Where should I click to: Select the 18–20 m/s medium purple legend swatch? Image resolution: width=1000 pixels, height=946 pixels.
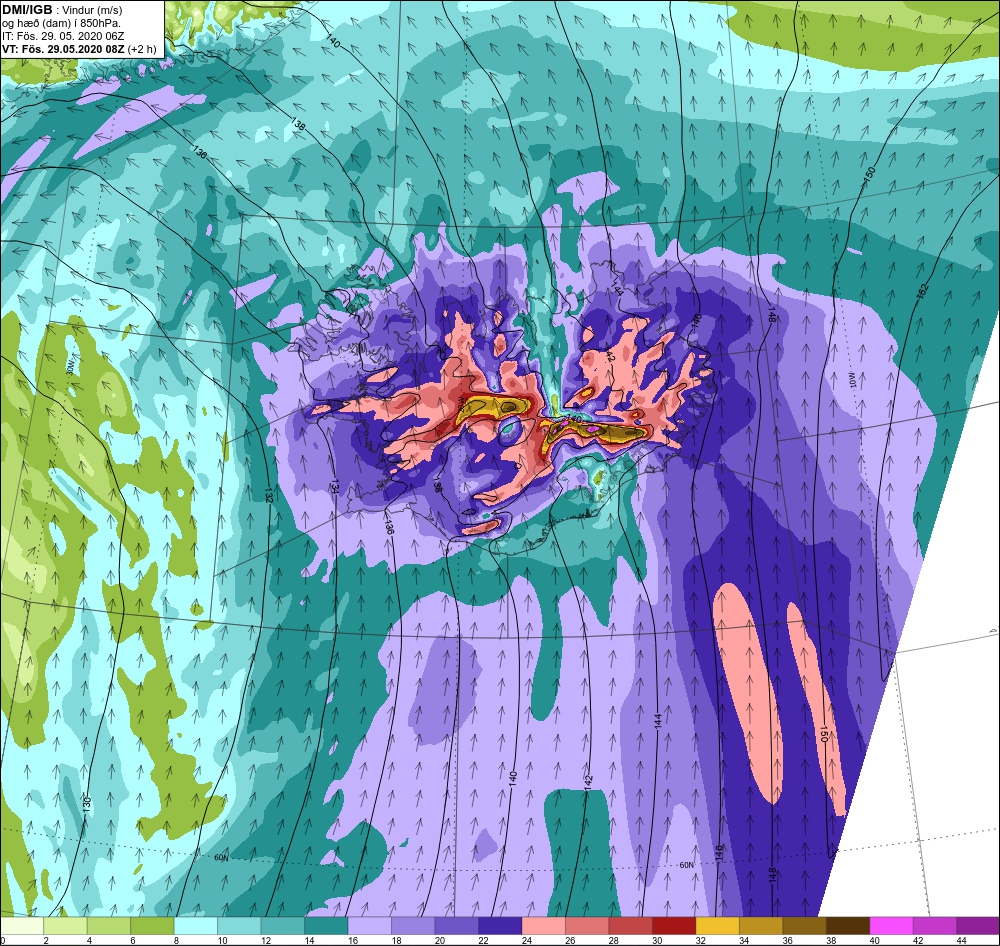413,926
